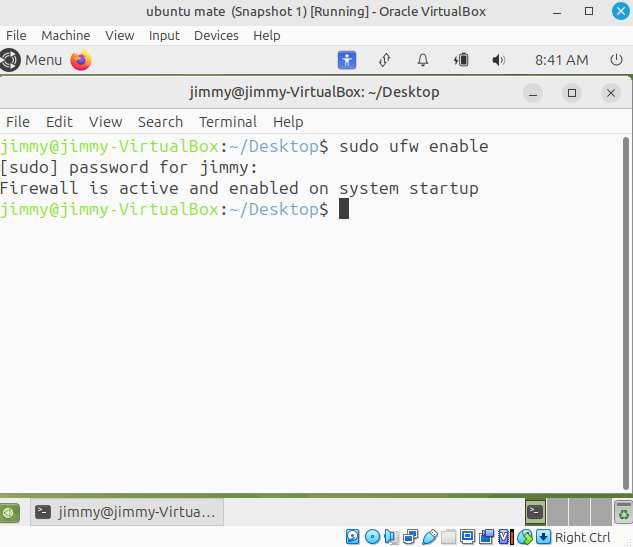Open the terminal's File menu
Screen dimensions: 633x547
[x=18, y=122]
